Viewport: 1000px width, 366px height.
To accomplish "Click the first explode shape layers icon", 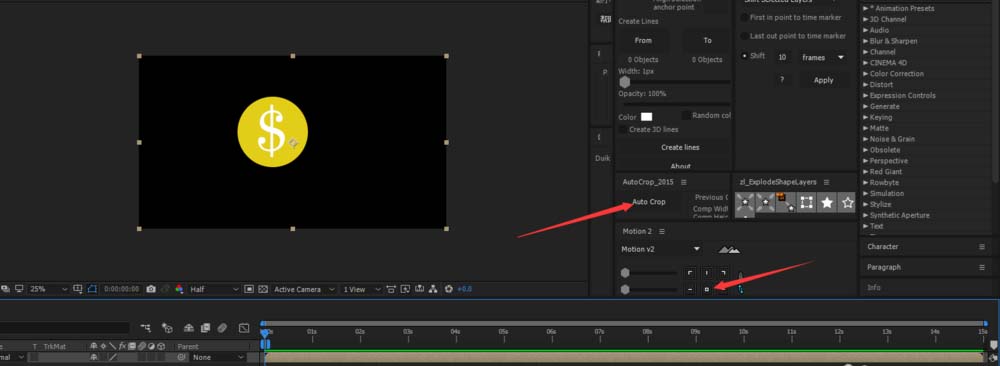I will [x=745, y=203].
